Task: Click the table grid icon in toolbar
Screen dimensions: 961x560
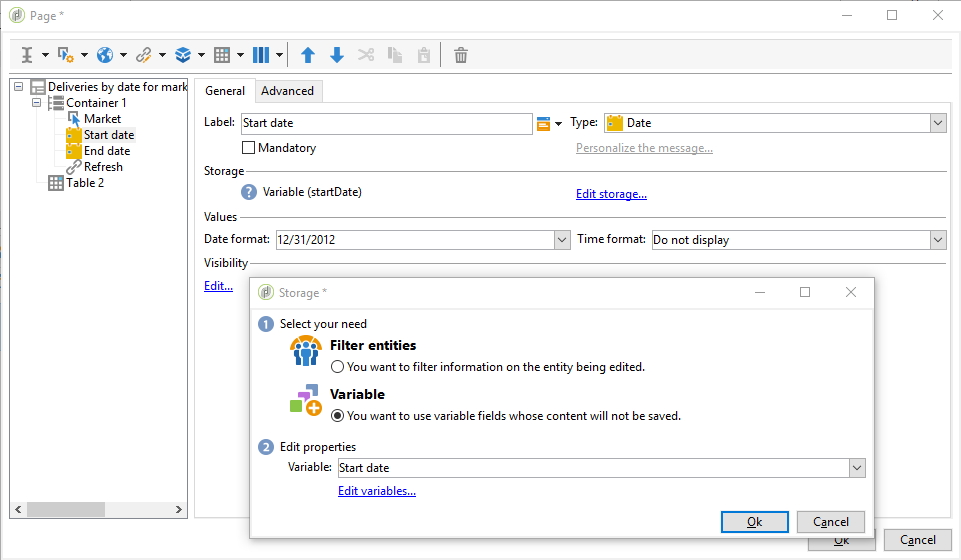Action: tap(222, 55)
